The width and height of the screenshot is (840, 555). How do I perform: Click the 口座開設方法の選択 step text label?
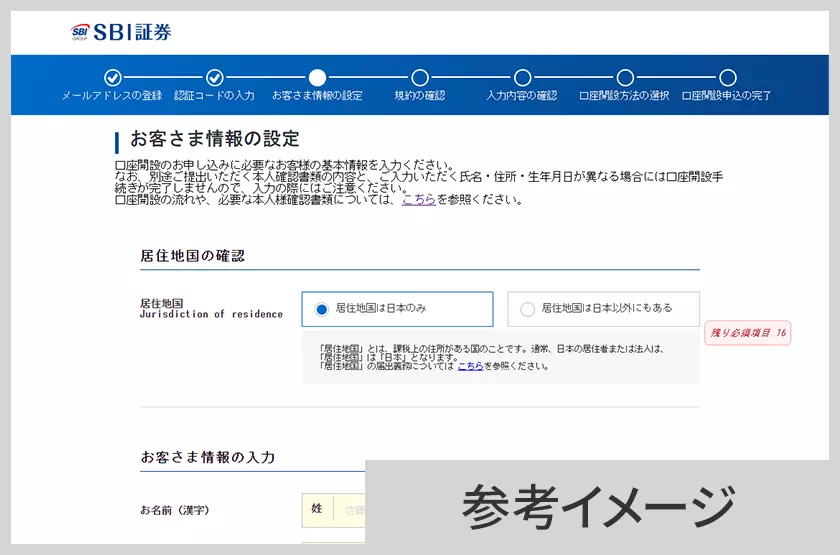point(624,96)
